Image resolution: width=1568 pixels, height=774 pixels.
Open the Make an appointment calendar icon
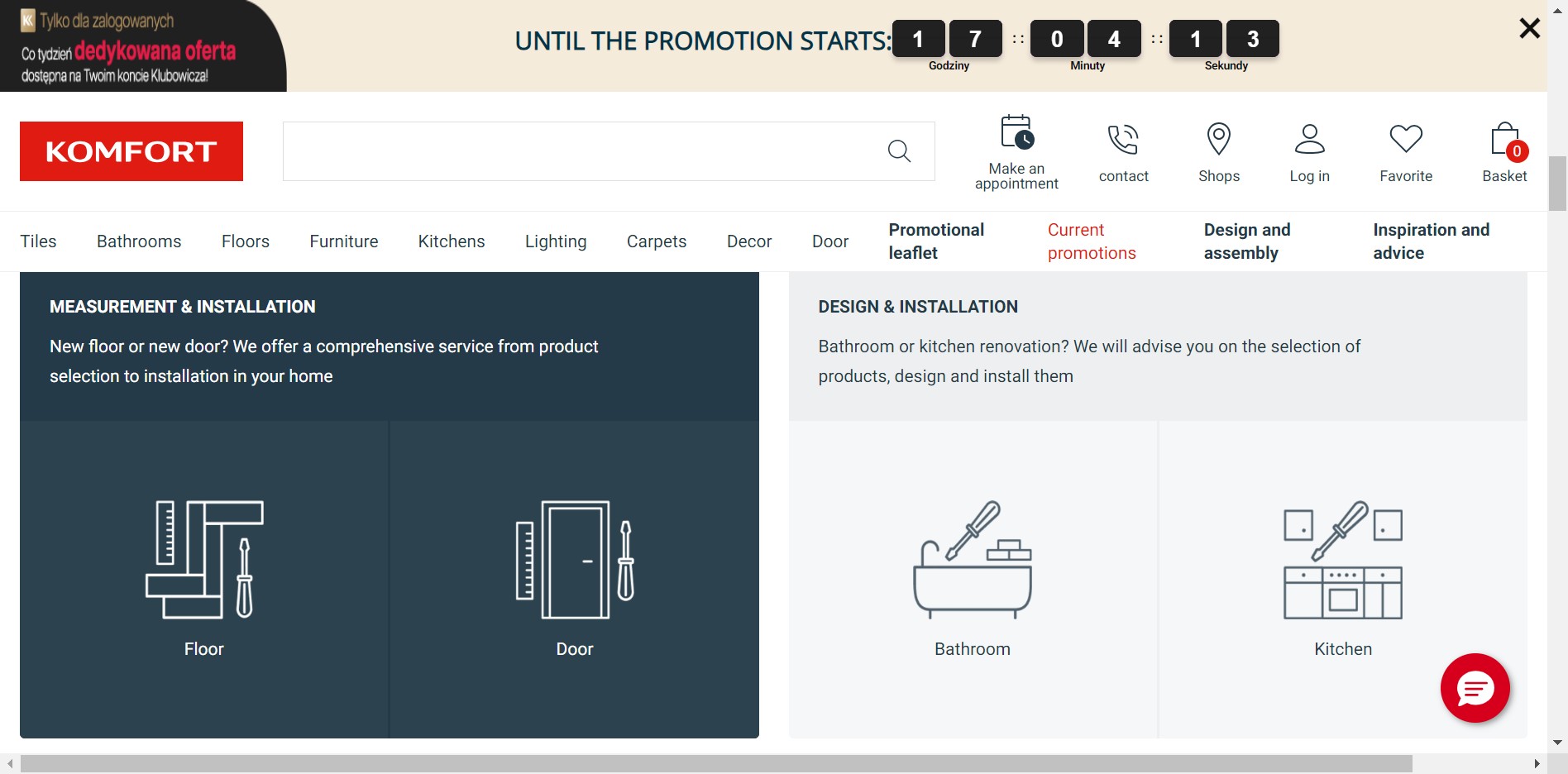point(1016,133)
